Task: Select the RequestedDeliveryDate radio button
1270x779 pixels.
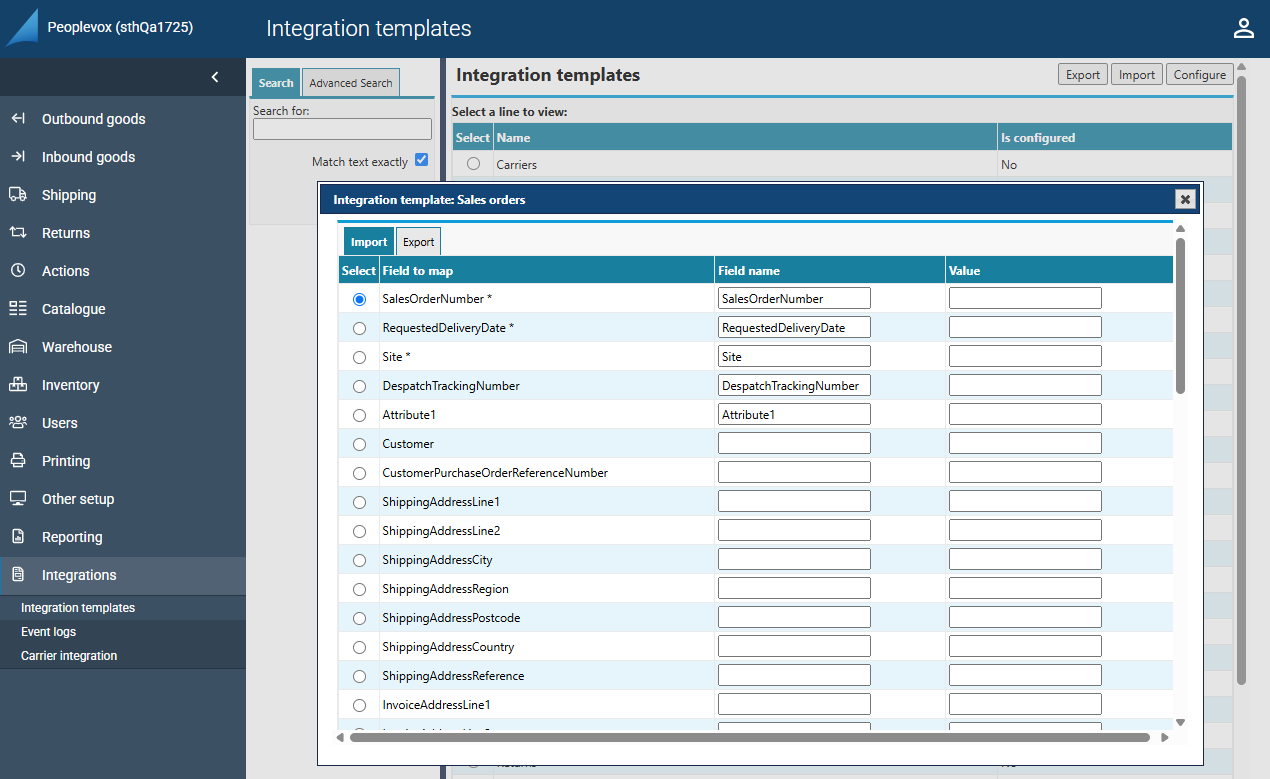Action: click(x=359, y=328)
